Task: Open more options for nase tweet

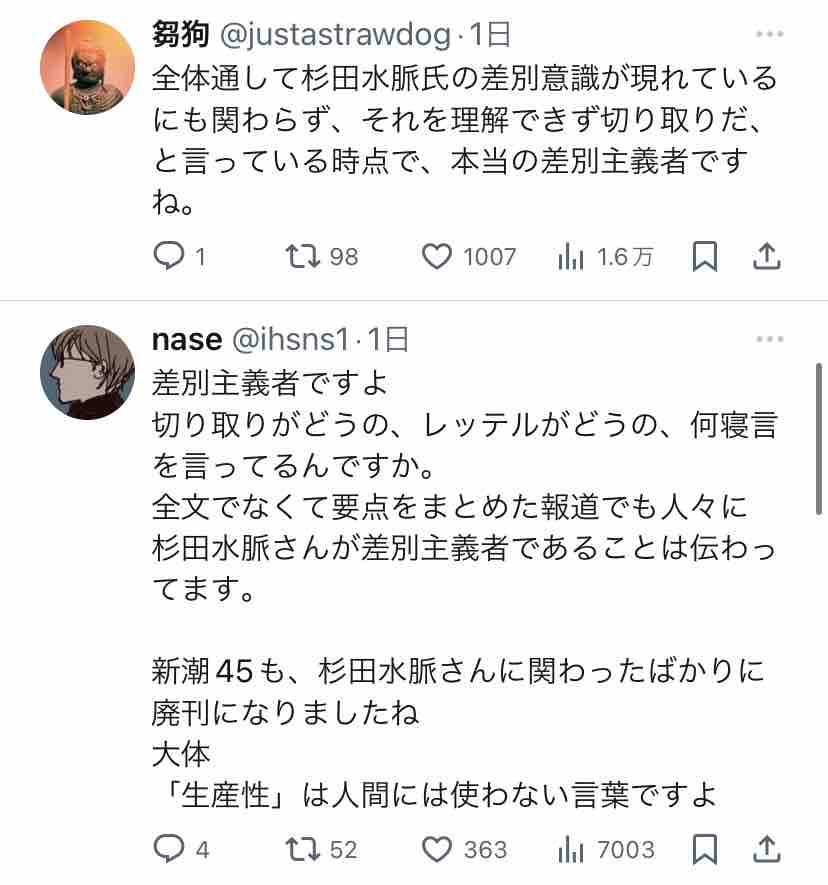Action: 769,339
